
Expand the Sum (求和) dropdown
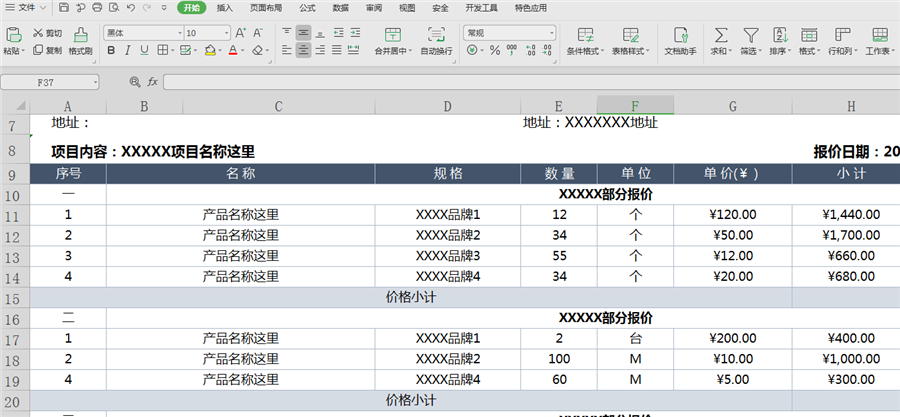click(x=720, y=41)
